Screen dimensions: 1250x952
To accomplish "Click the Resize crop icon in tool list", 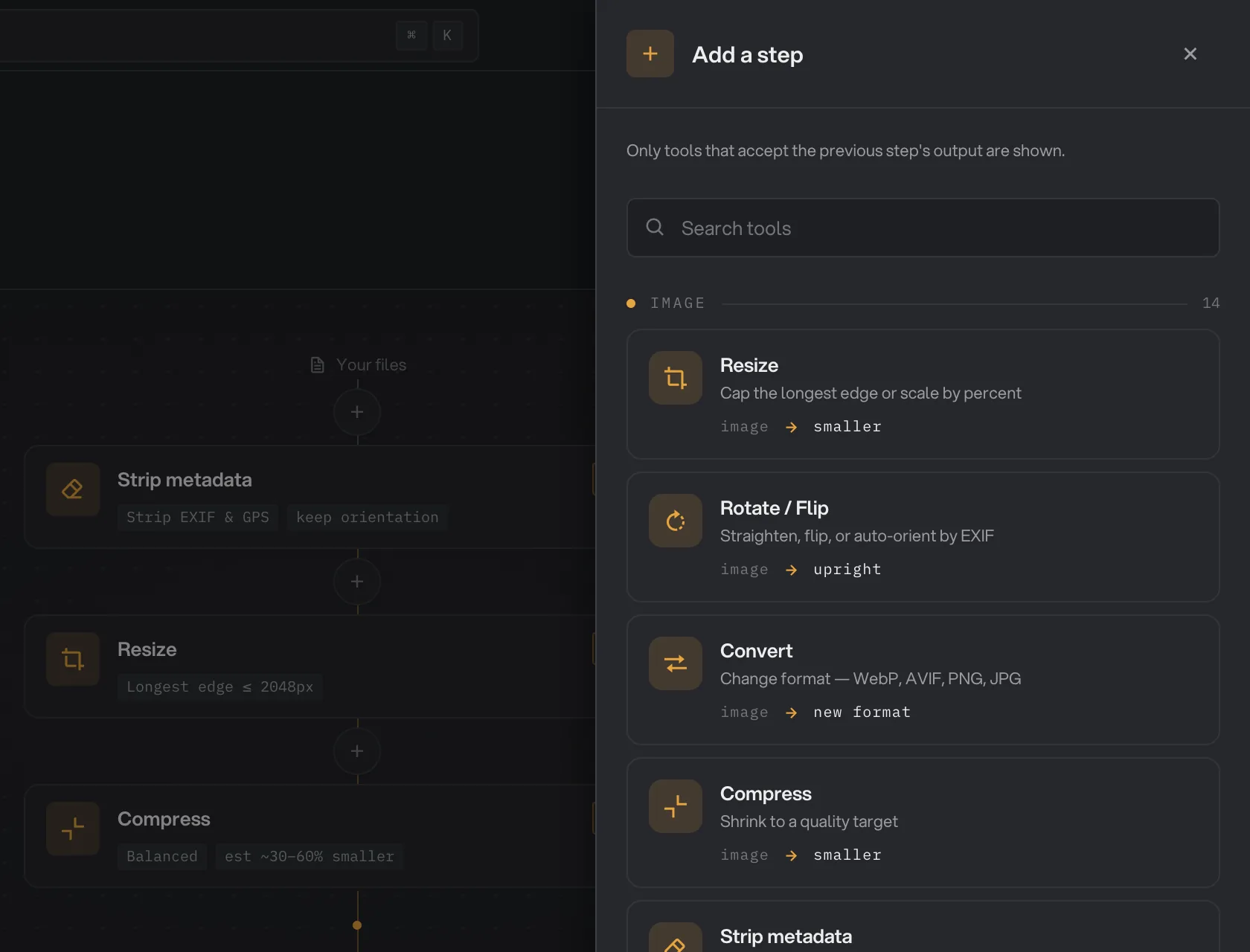I will (675, 378).
